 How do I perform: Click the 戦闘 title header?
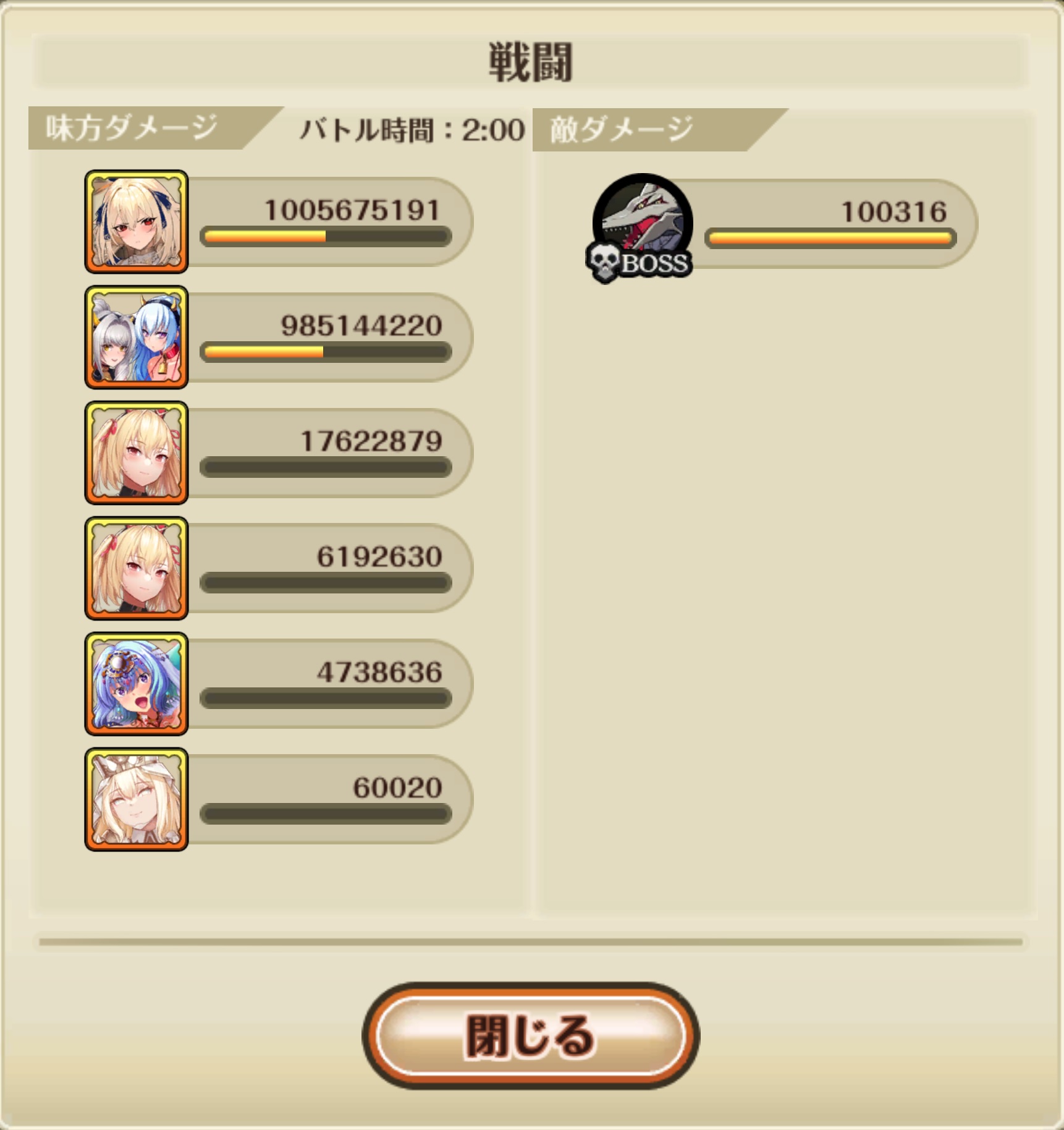pos(531,62)
